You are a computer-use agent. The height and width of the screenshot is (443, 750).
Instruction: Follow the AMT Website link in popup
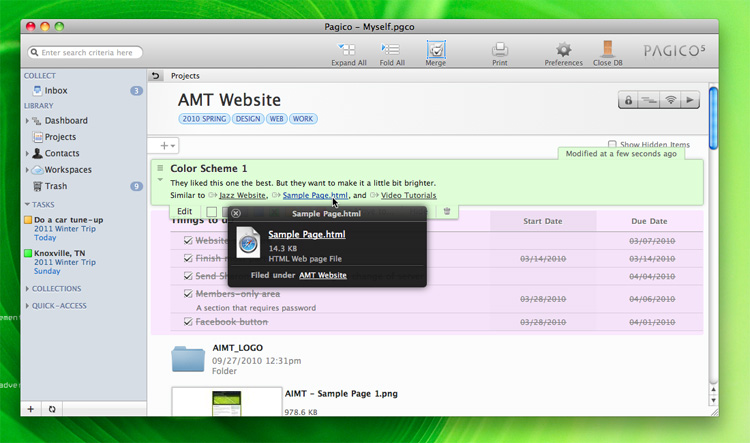pos(323,275)
